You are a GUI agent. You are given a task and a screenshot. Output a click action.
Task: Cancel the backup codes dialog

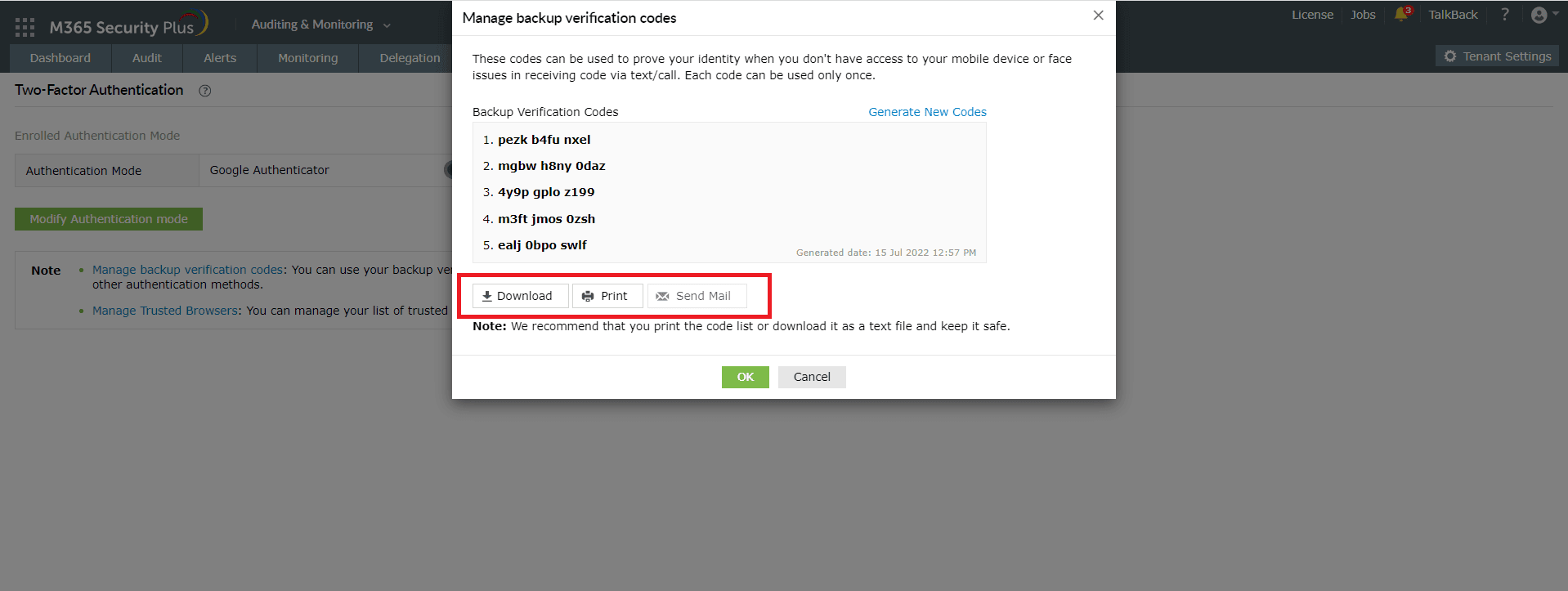pos(812,377)
